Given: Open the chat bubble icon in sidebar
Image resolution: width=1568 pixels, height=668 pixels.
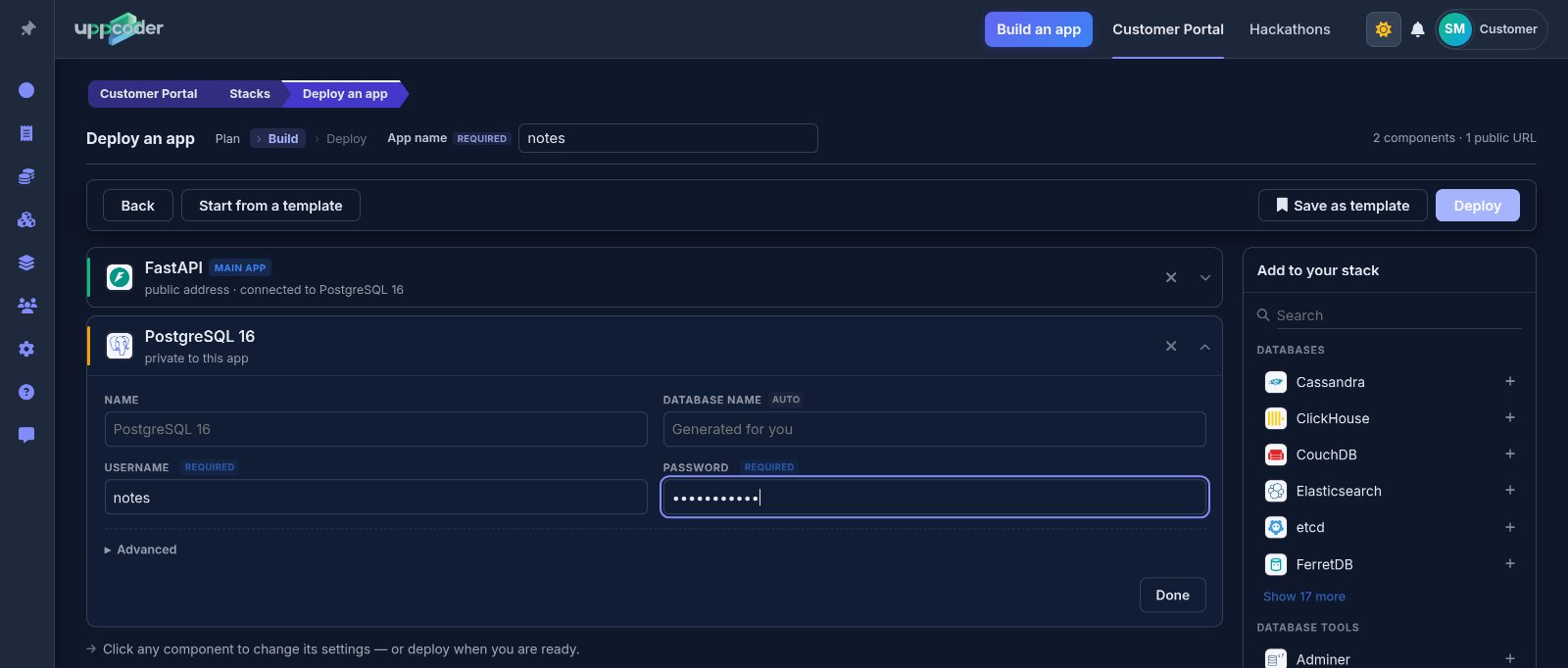Looking at the screenshot, I should point(26,435).
